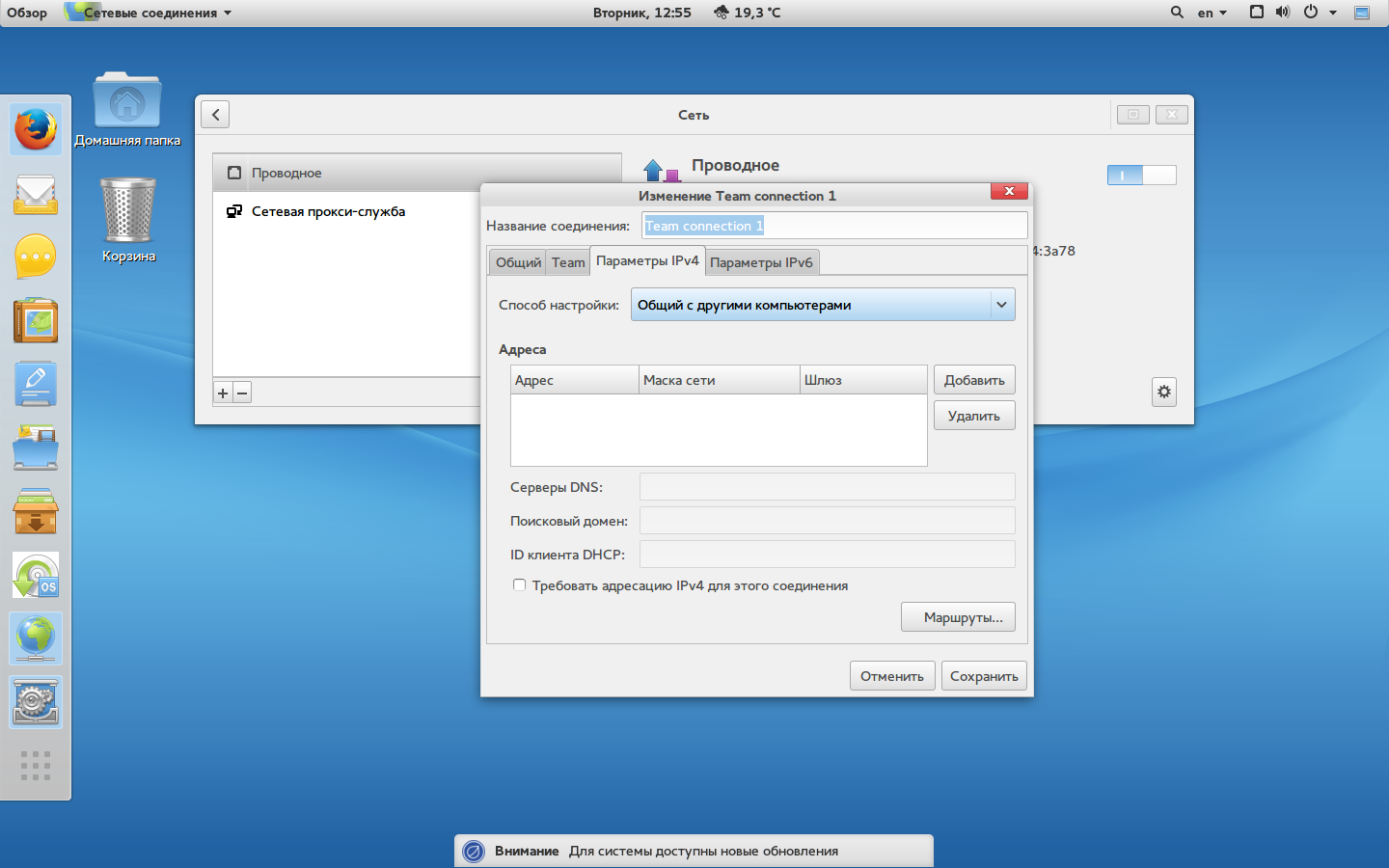
Task: Open the mail client in the dock
Action: [x=36, y=194]
